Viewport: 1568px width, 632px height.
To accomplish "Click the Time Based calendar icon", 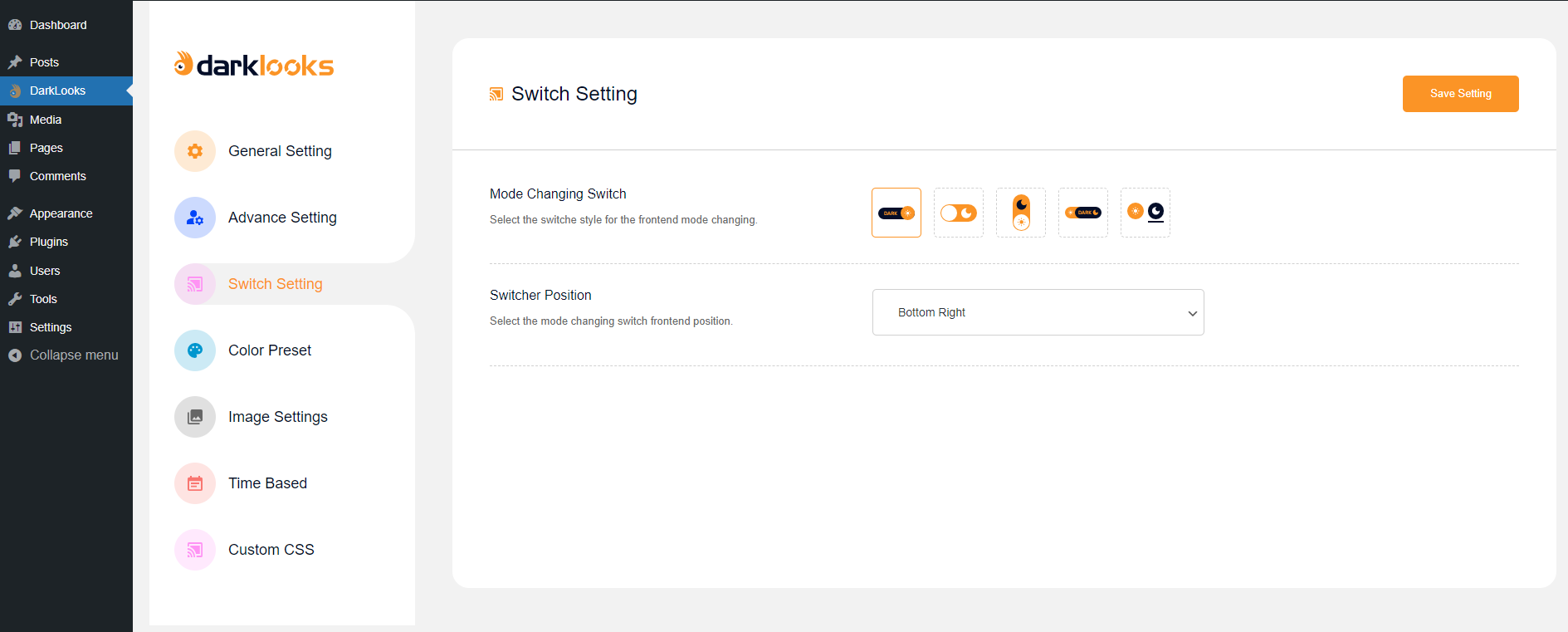I will tap(195, 483).
